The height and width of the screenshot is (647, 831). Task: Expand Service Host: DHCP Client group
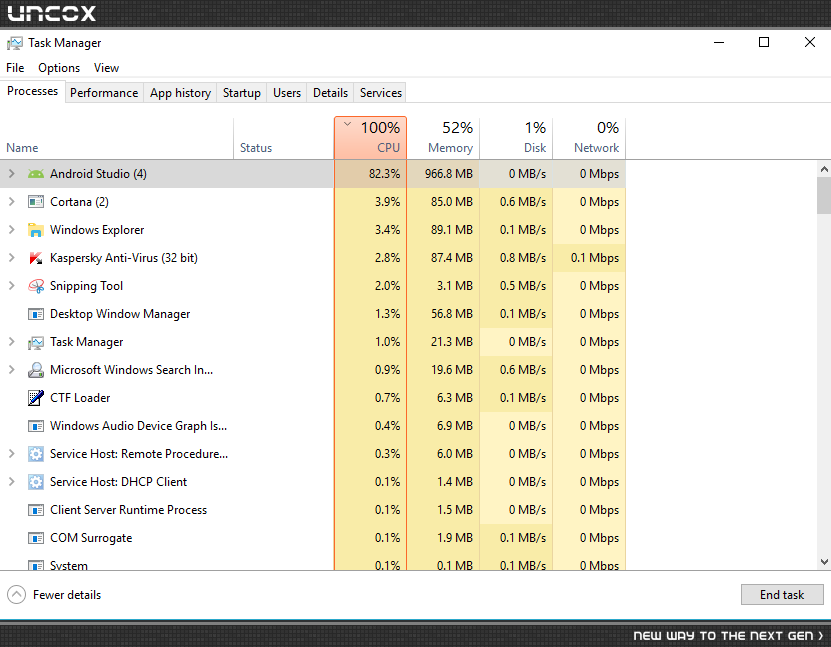(12, 482)
